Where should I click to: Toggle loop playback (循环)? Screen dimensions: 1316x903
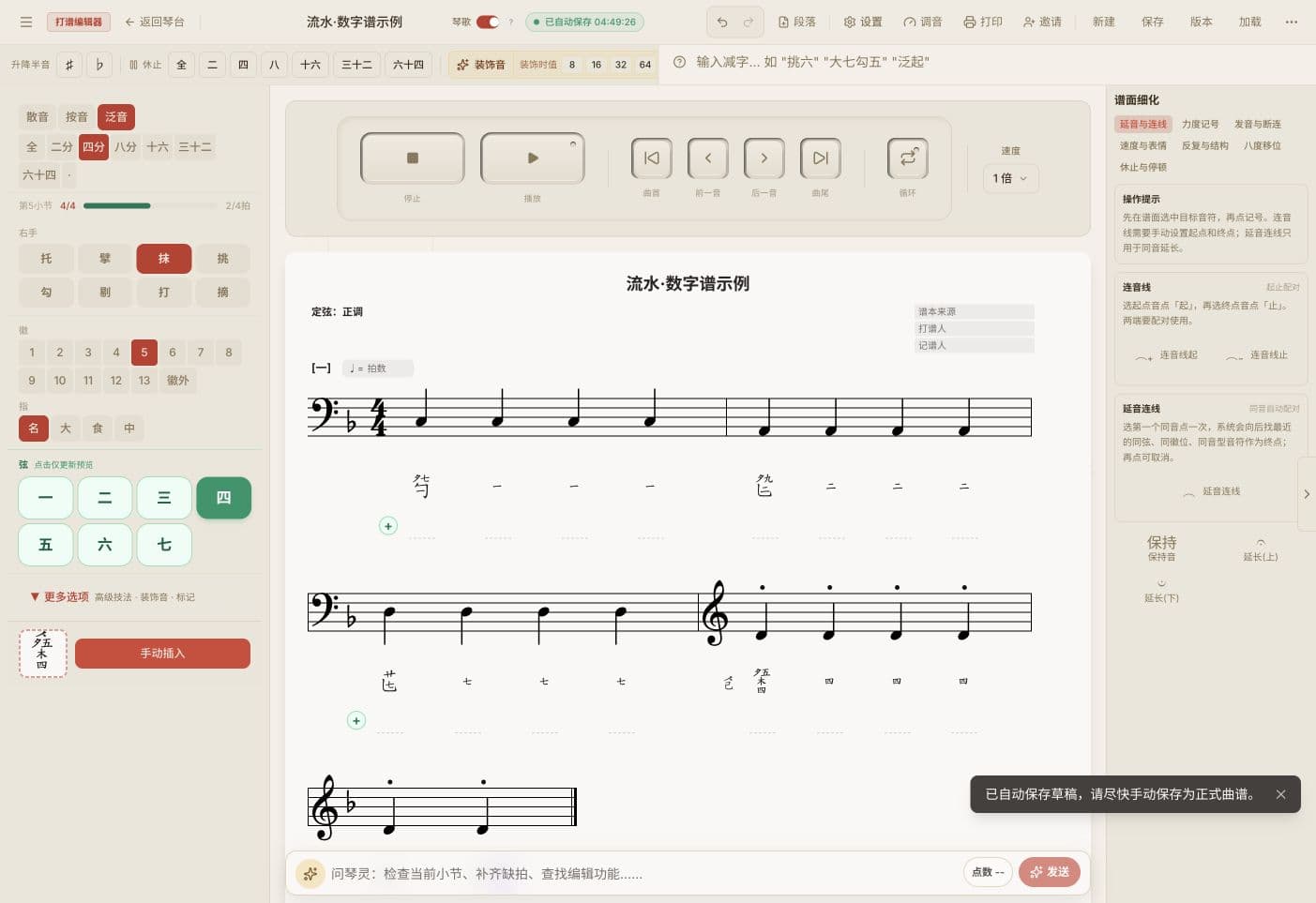pos(908,158)
